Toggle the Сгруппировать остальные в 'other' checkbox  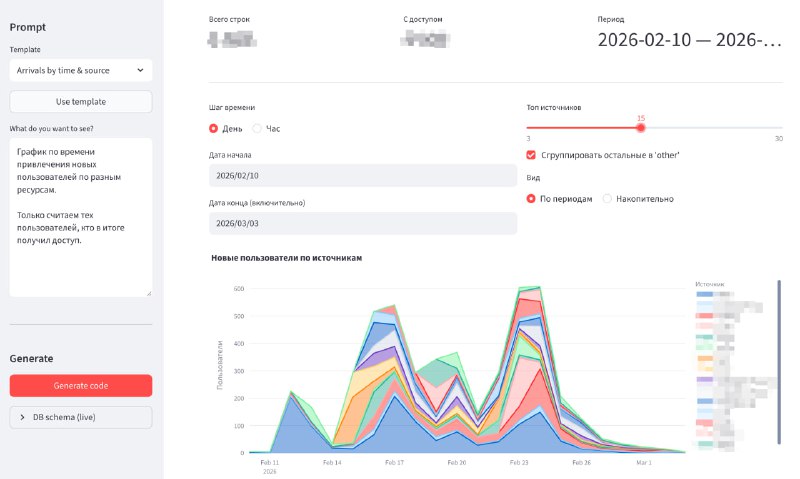click(x=532, y=155)
